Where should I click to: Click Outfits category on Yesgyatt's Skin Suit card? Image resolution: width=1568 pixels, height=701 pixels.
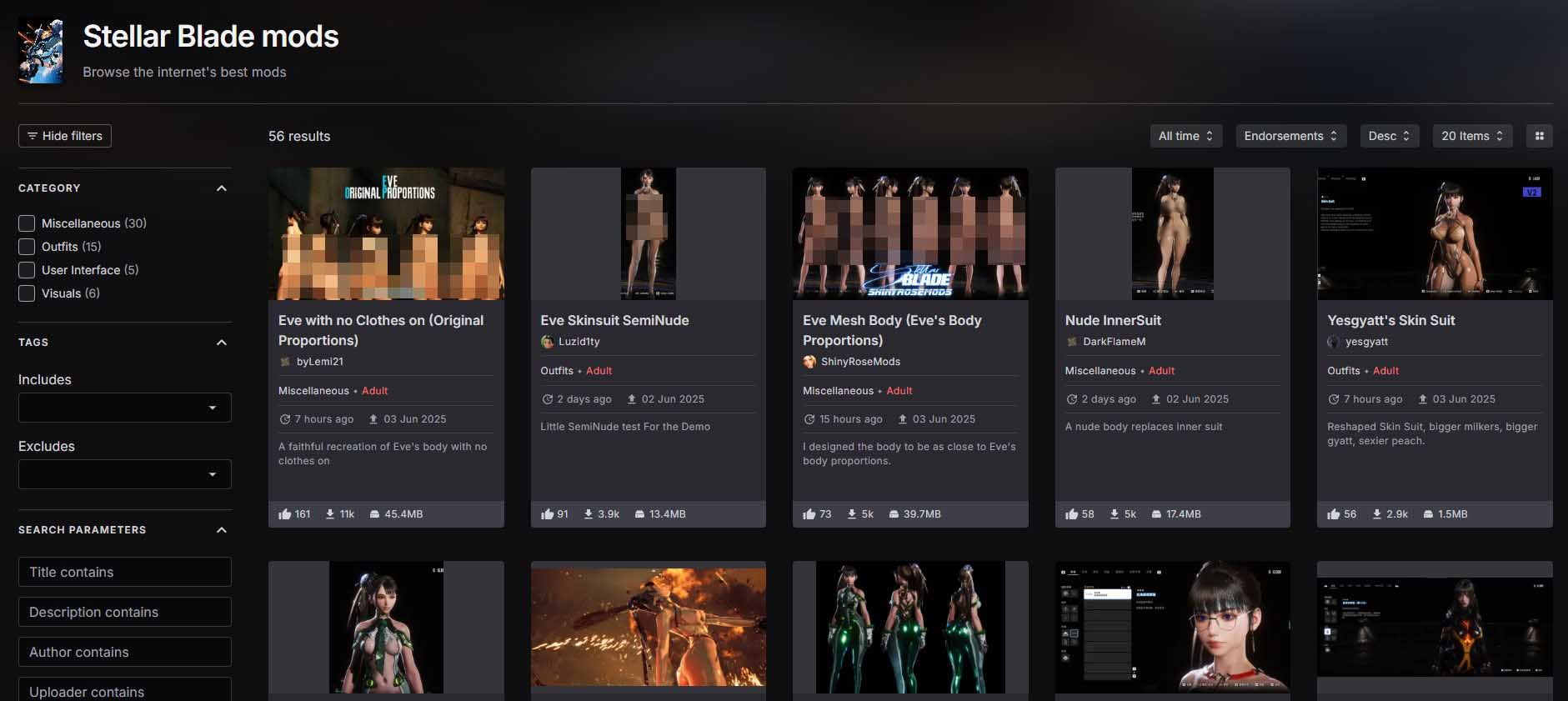[1344, 371]
